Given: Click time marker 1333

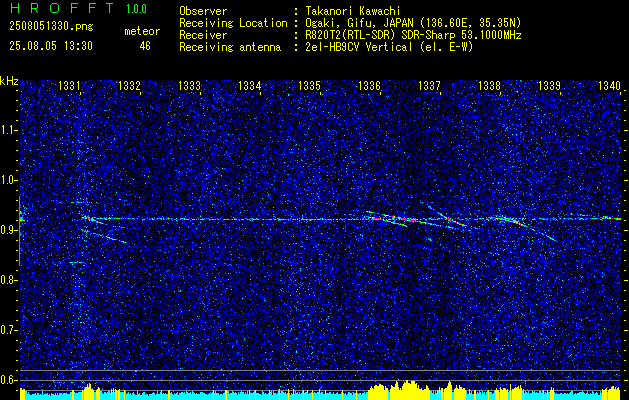Looking at the screenshot, I should pyautogui.click(x=189, y=85).
